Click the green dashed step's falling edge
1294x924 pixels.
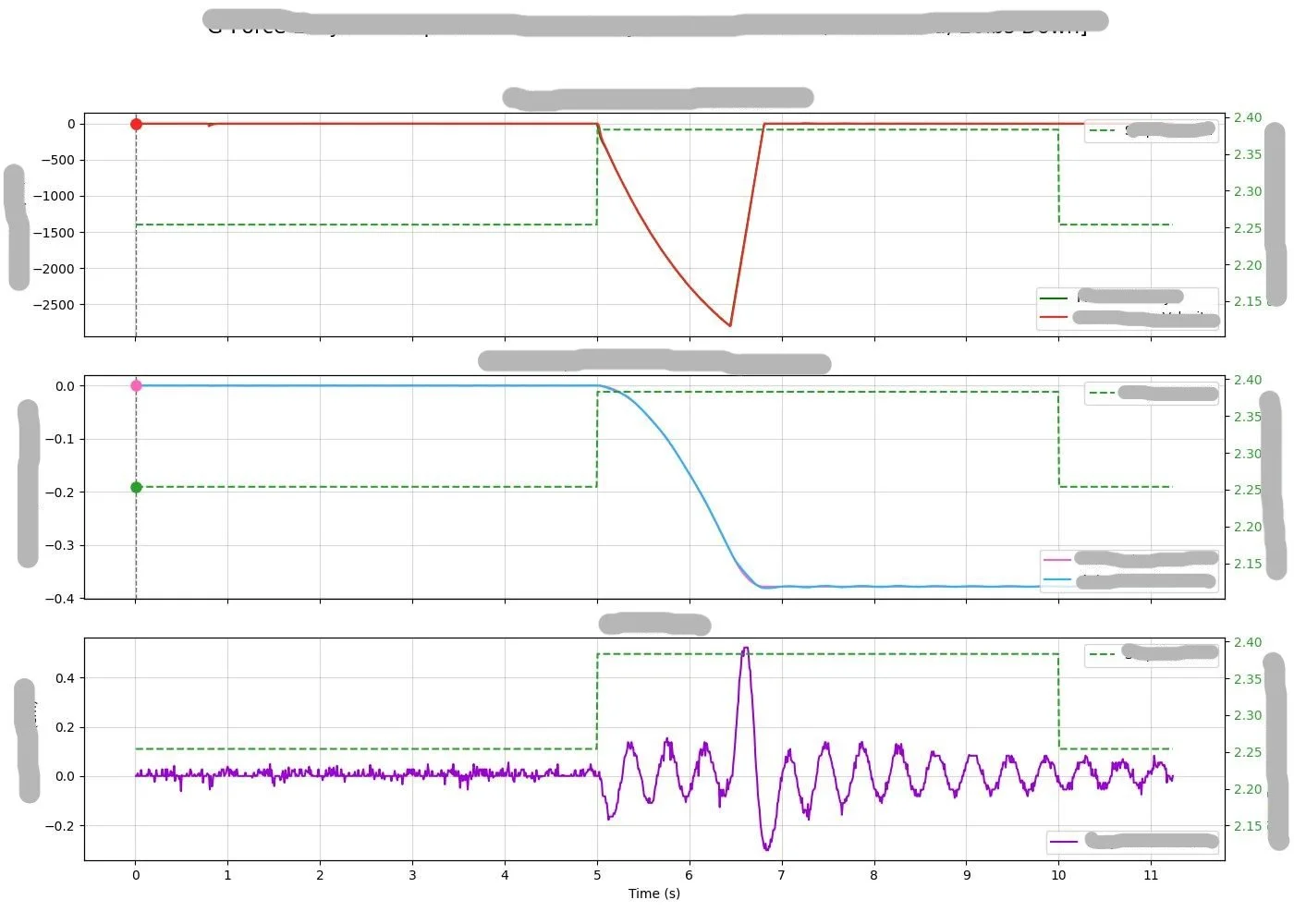click(1058, 176)
